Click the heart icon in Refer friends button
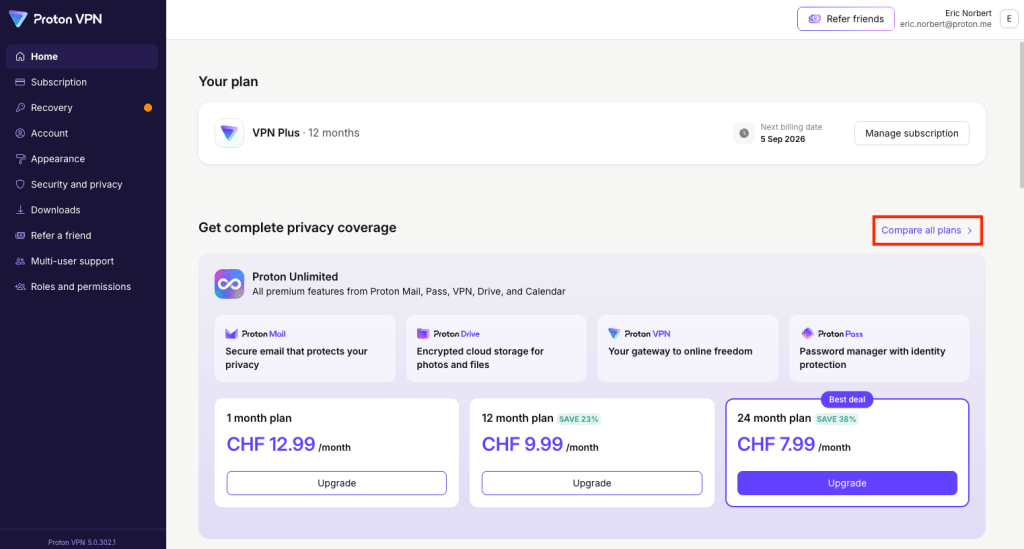This screenshot has width=1024, height=549. (814, 19)
